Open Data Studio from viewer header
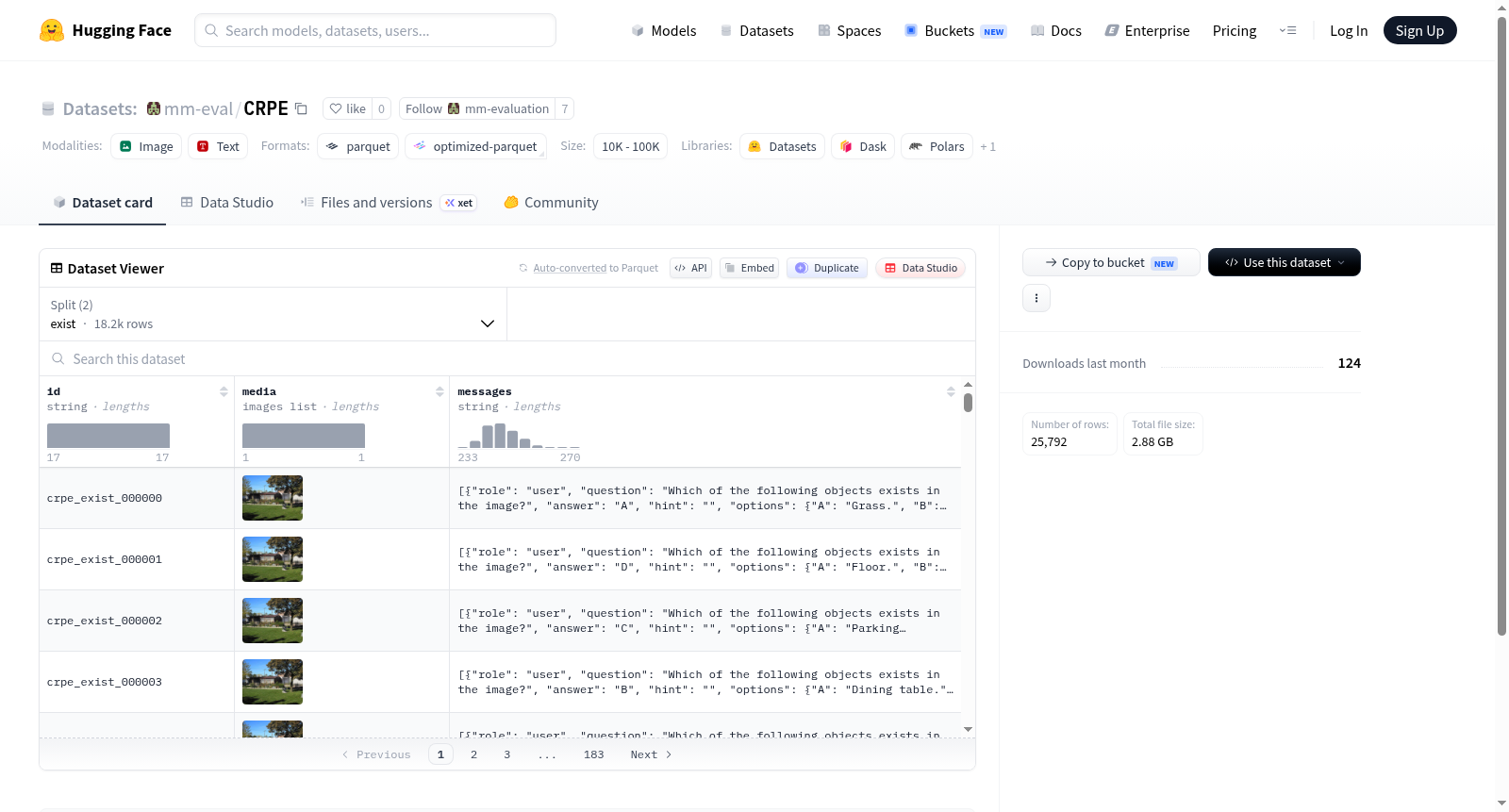 (920, 268)
